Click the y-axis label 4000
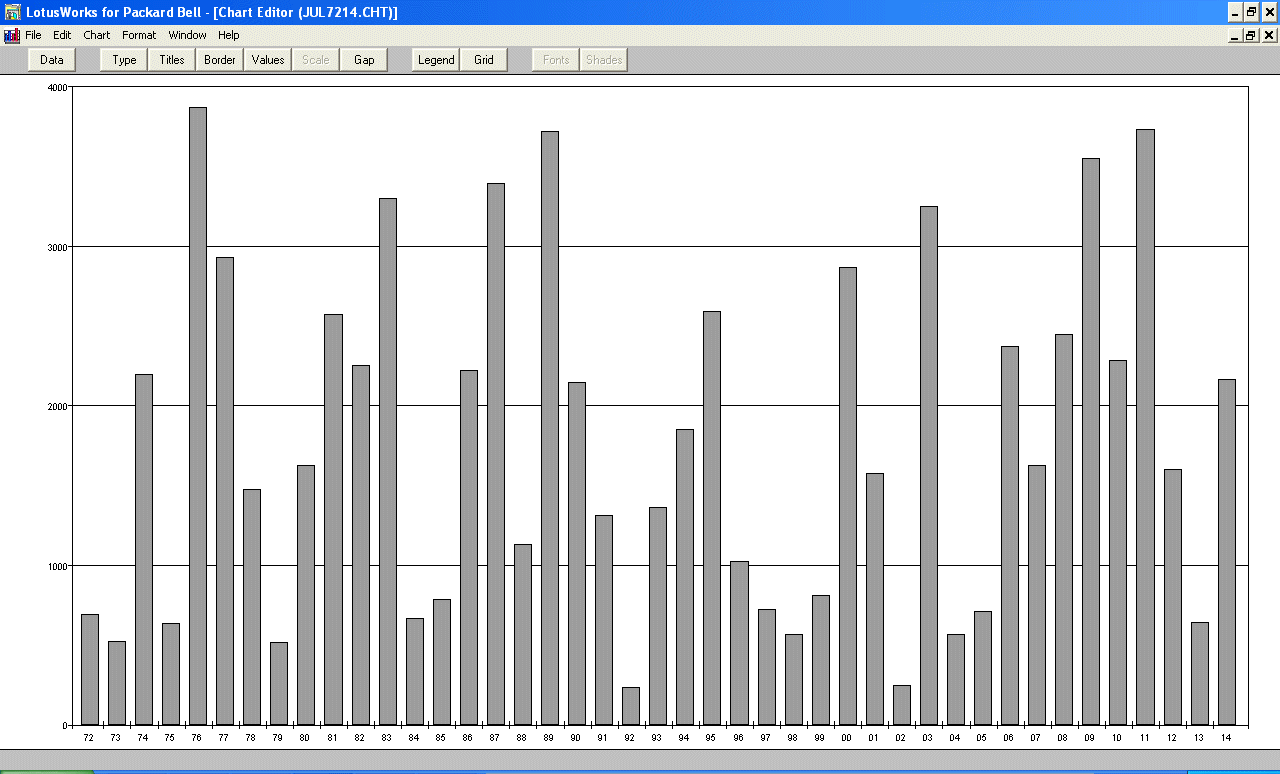The width and height of the screenshot is (1280, 774). tap(57, 88)
